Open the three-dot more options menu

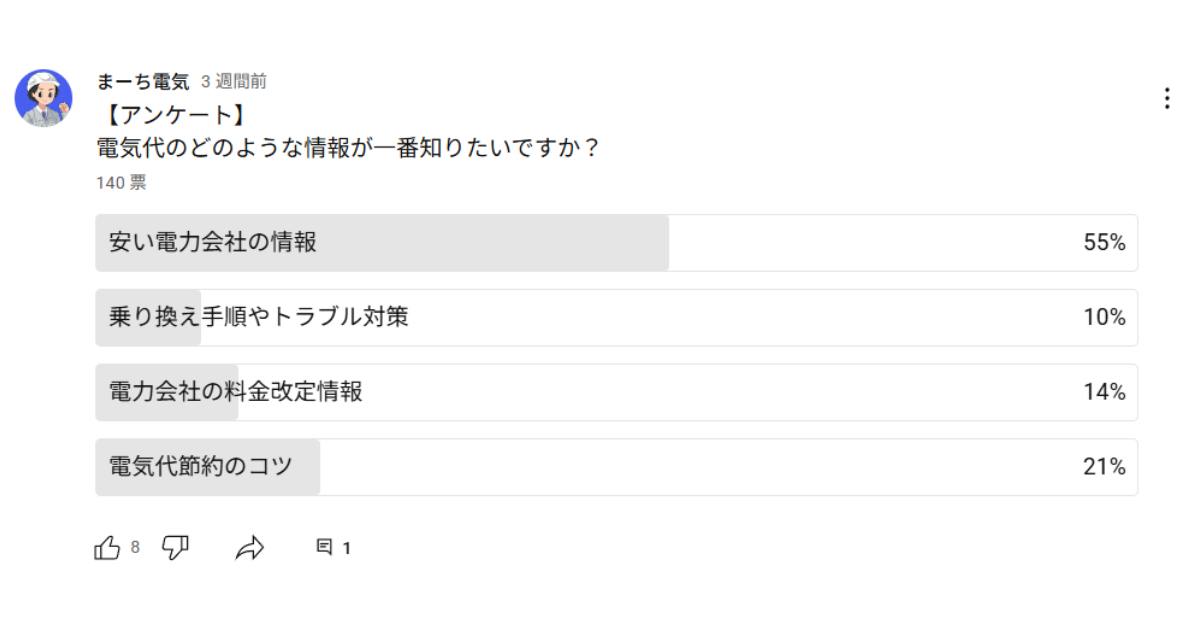tap(1166, 98)
